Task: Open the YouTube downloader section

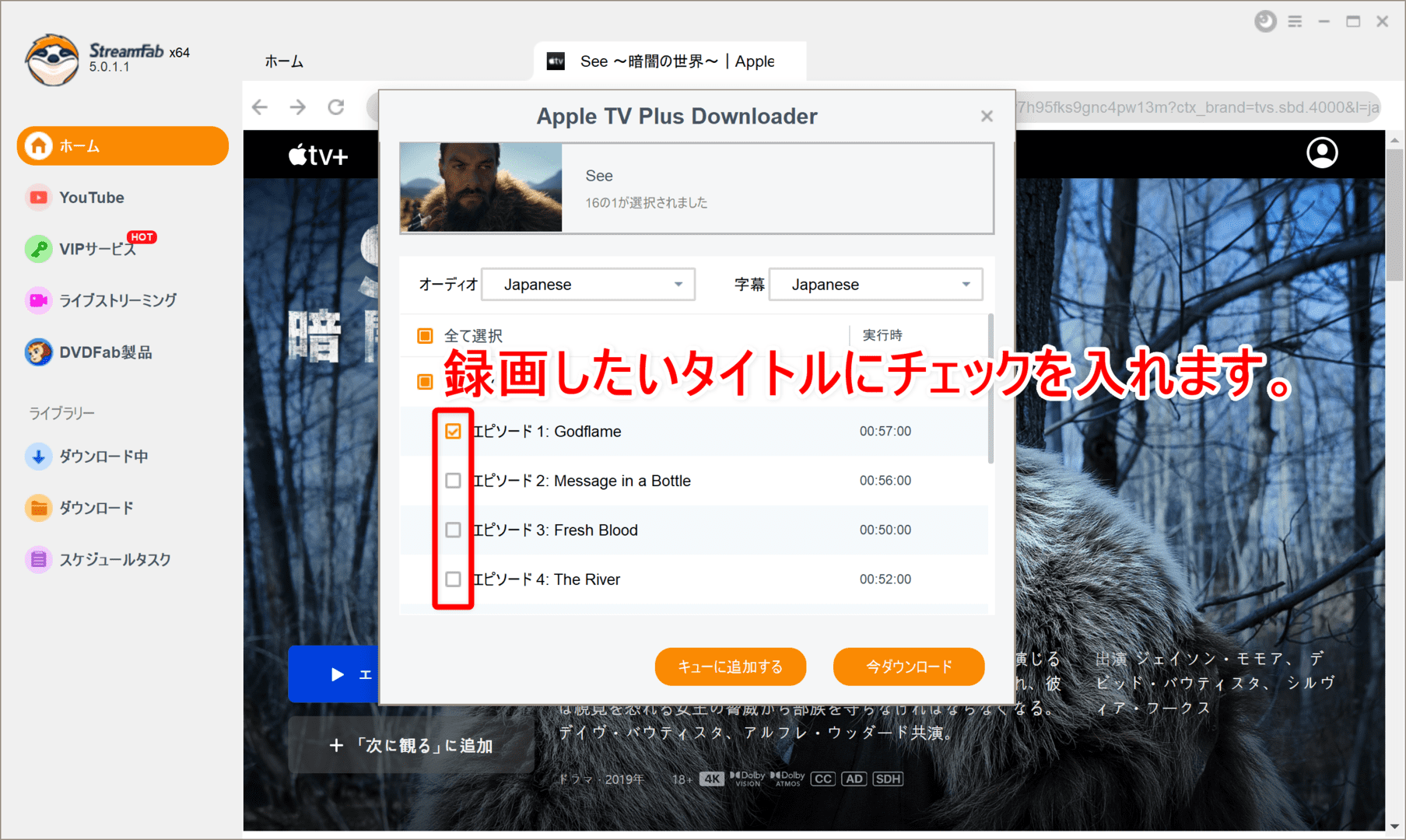Action: (91, 197)
